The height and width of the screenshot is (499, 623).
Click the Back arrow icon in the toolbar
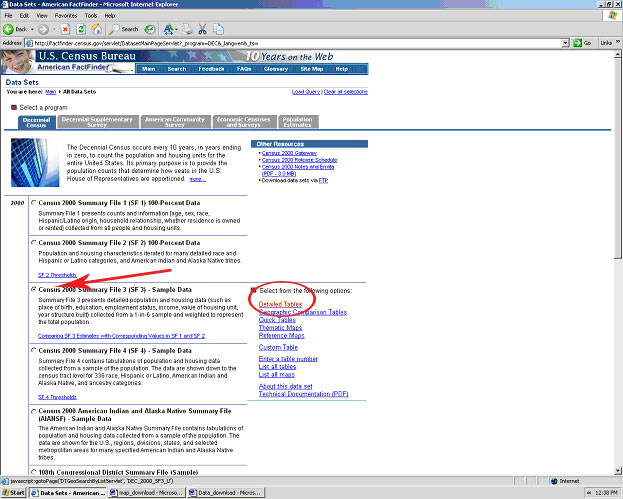8,29
